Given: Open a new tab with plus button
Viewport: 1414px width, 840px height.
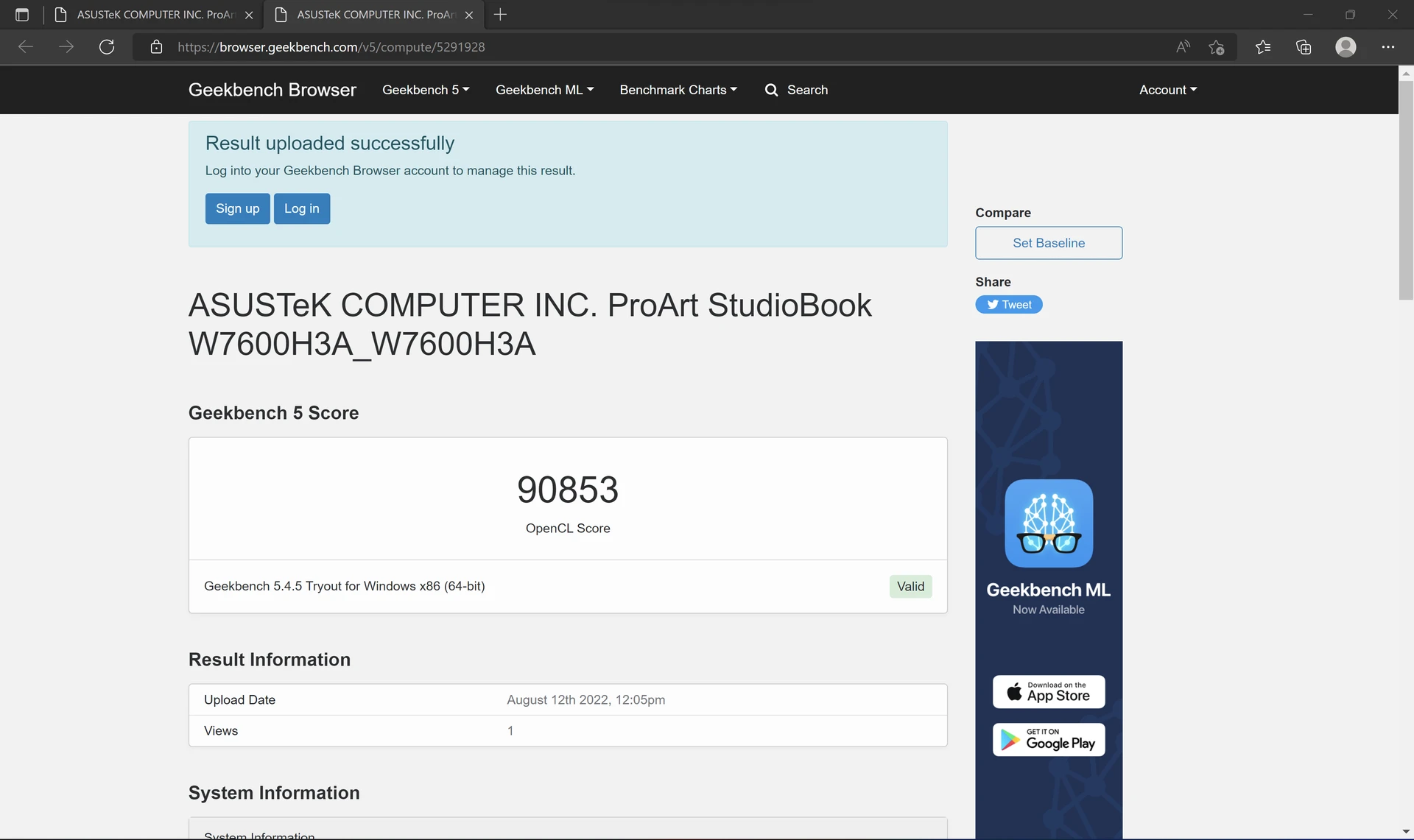Looking at the screenshot, I should [x=500, y=15].
